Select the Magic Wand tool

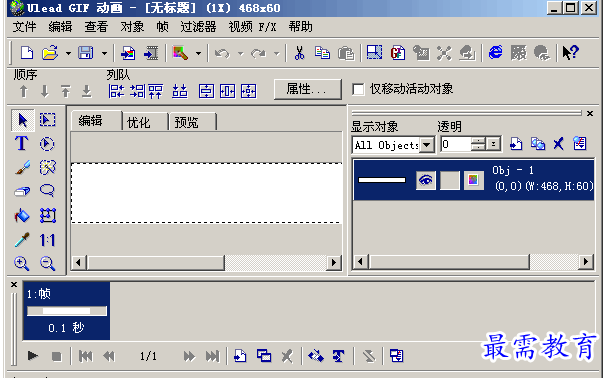(47, 167)
